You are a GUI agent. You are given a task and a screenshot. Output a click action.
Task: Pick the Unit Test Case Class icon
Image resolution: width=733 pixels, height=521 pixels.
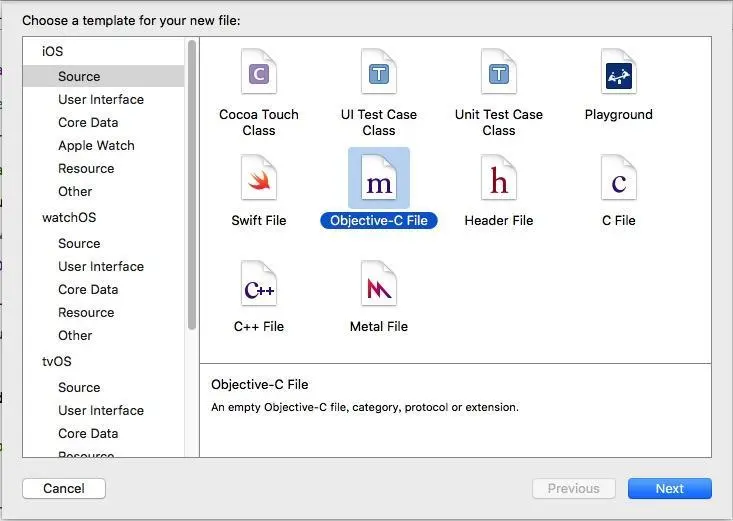point(499,73)
